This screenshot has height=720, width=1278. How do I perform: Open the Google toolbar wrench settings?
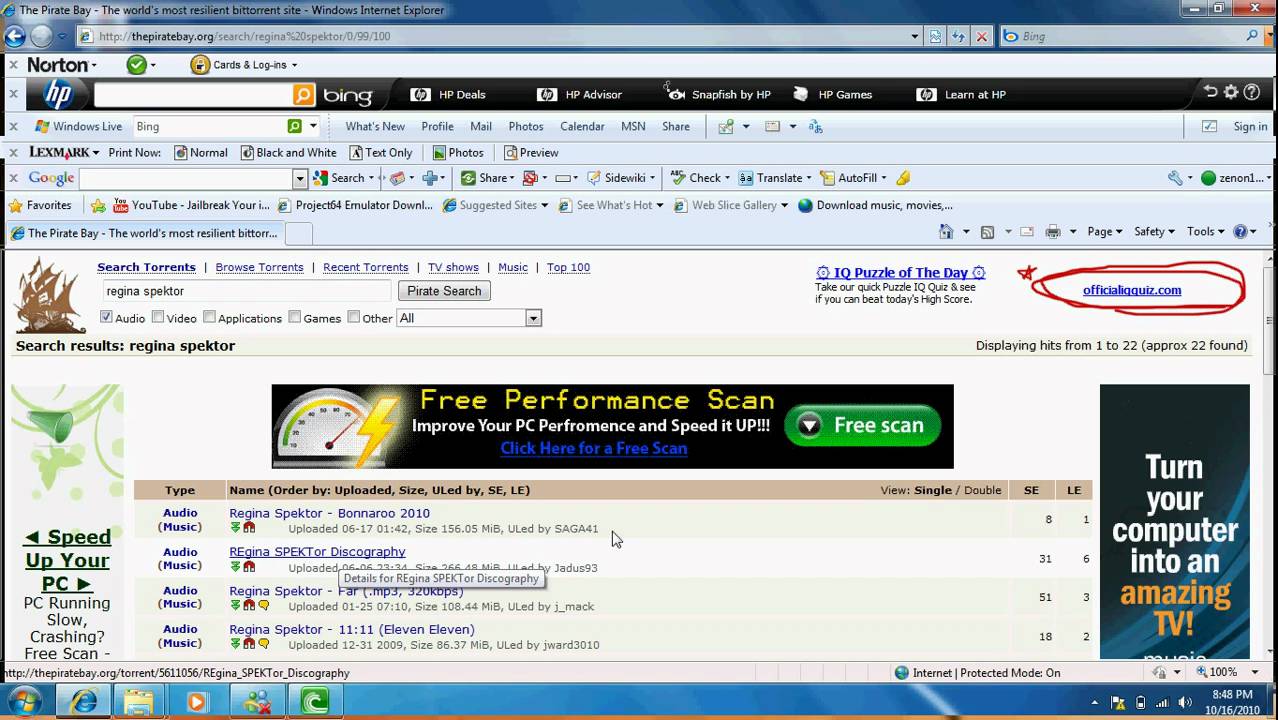[1175, 178]
